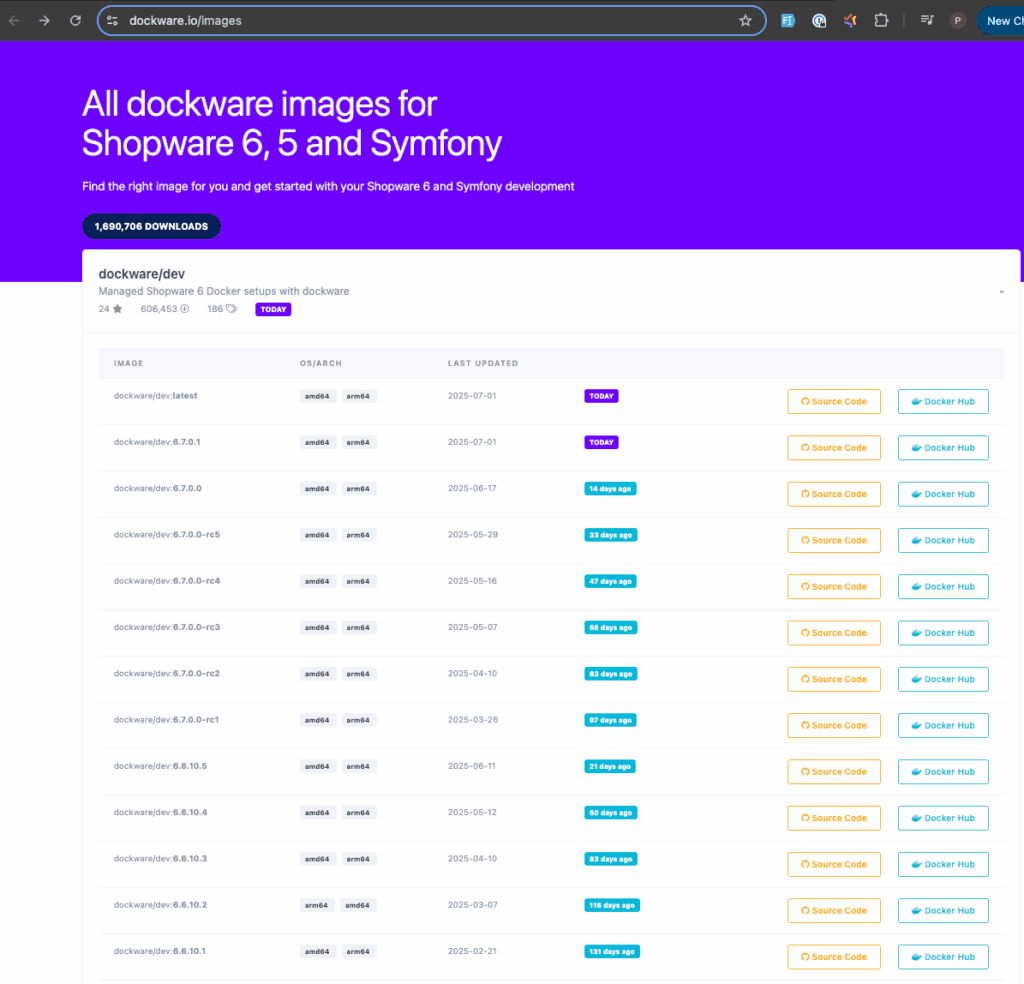Bookmark this page with the star icon
Viewport: 1024px width, 984px height.
click(x=745, y=20)
